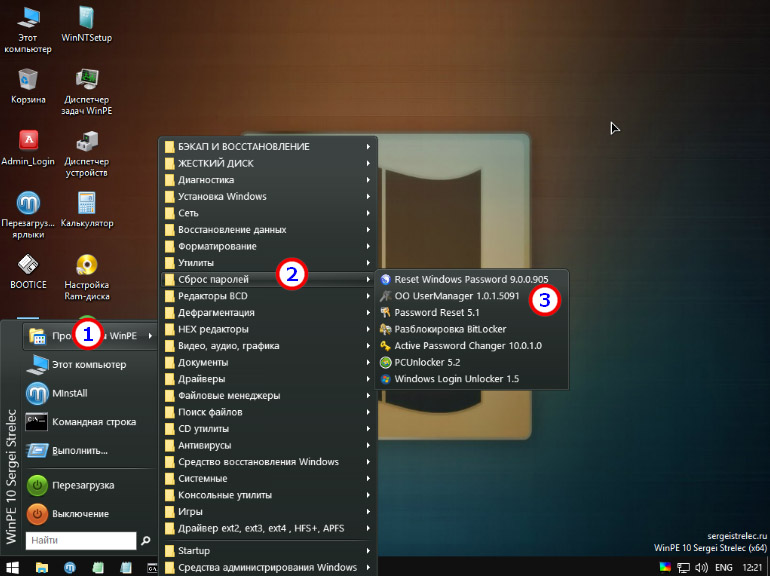Click the Найти search field
Viewport: 770px width, 576px height.
(x=81, y=541)
